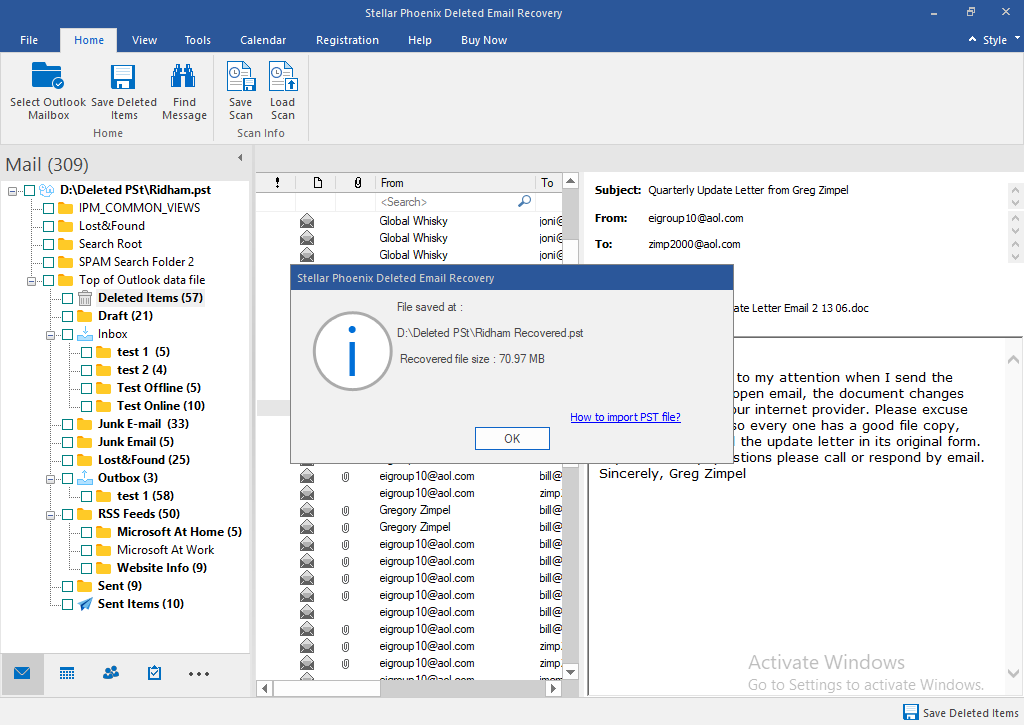1024x725 pixels.
Task: Open the Calendar view icon in bottom bar
Action: click(x=67, y=673)
